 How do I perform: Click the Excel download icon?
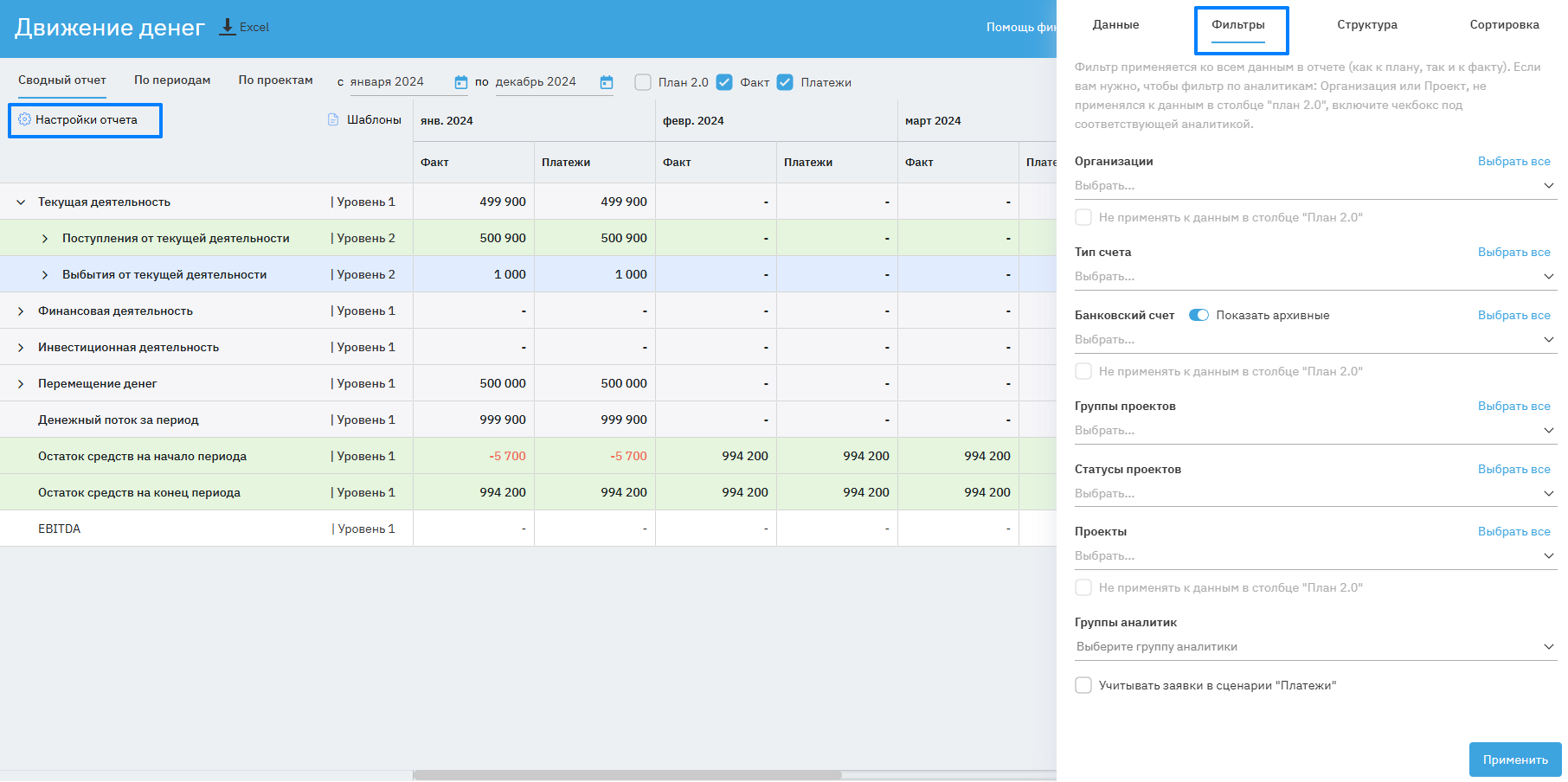228,27
